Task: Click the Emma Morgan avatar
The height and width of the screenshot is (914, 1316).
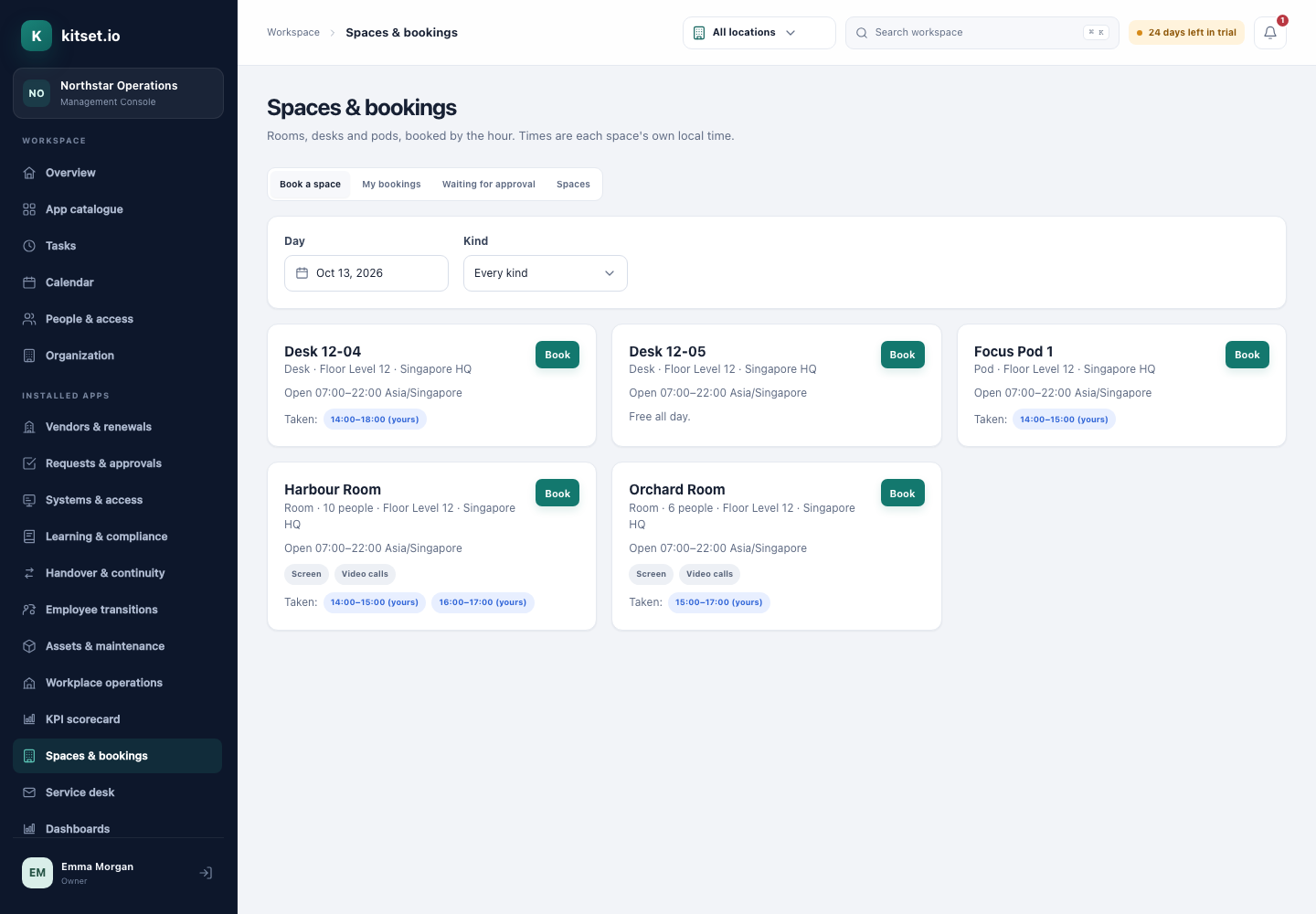Action: [37, 873]
